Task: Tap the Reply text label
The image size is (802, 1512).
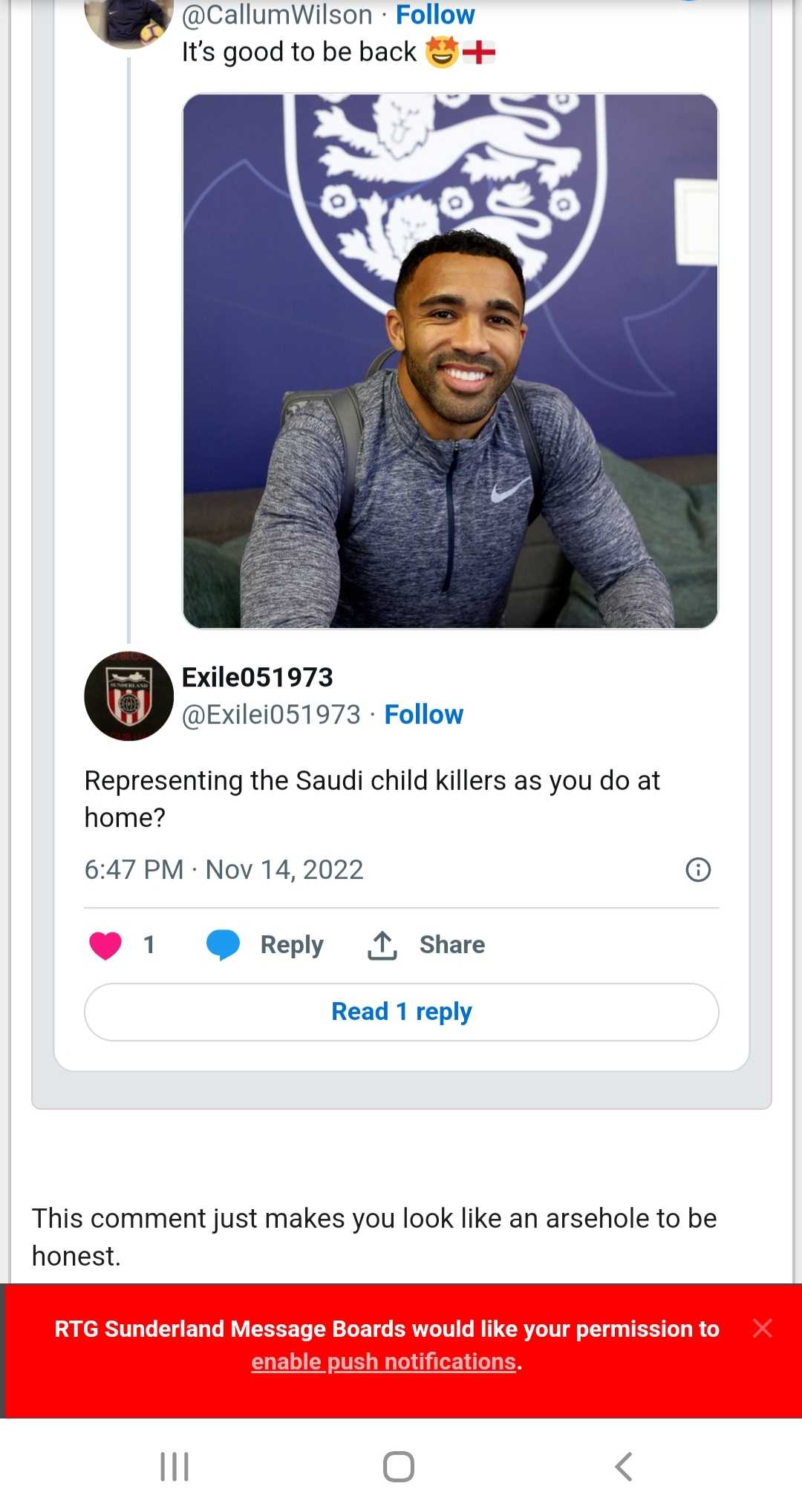Action: coord(292,945)
